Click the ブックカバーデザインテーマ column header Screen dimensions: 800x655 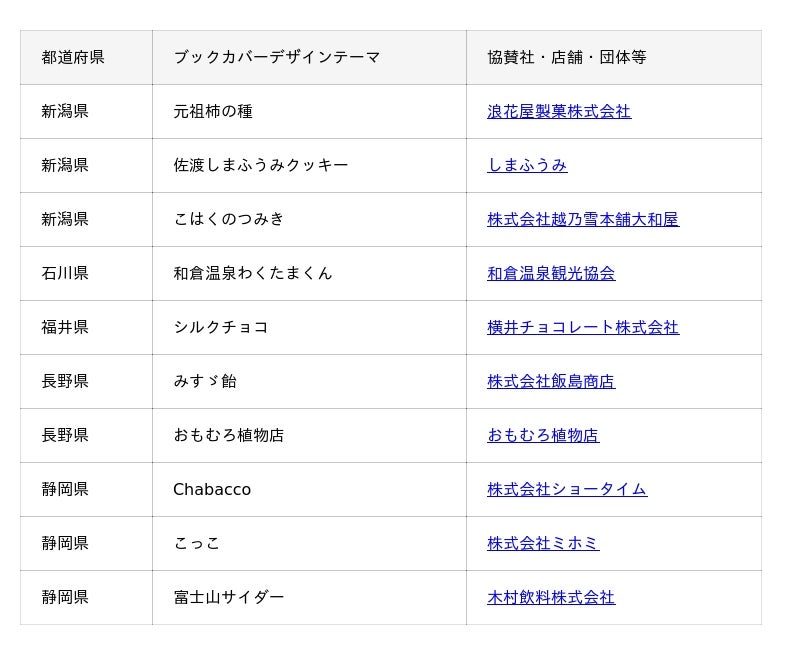(x=277, y=58)
